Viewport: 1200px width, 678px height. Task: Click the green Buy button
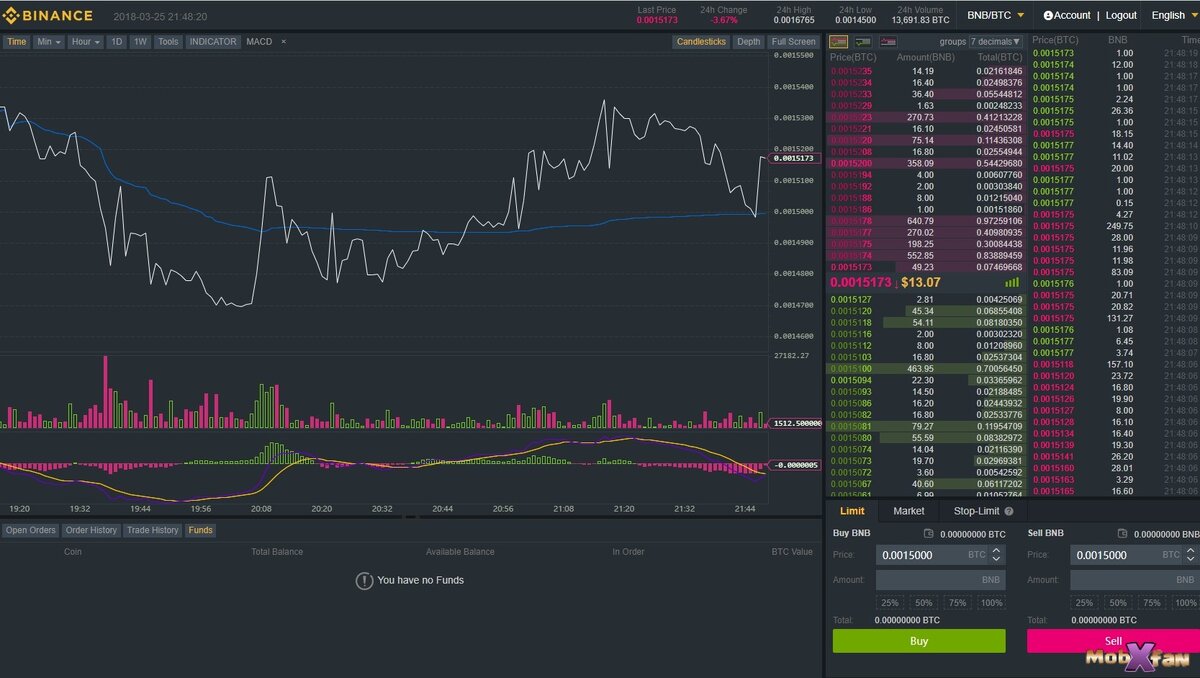[x=919, y=641]
